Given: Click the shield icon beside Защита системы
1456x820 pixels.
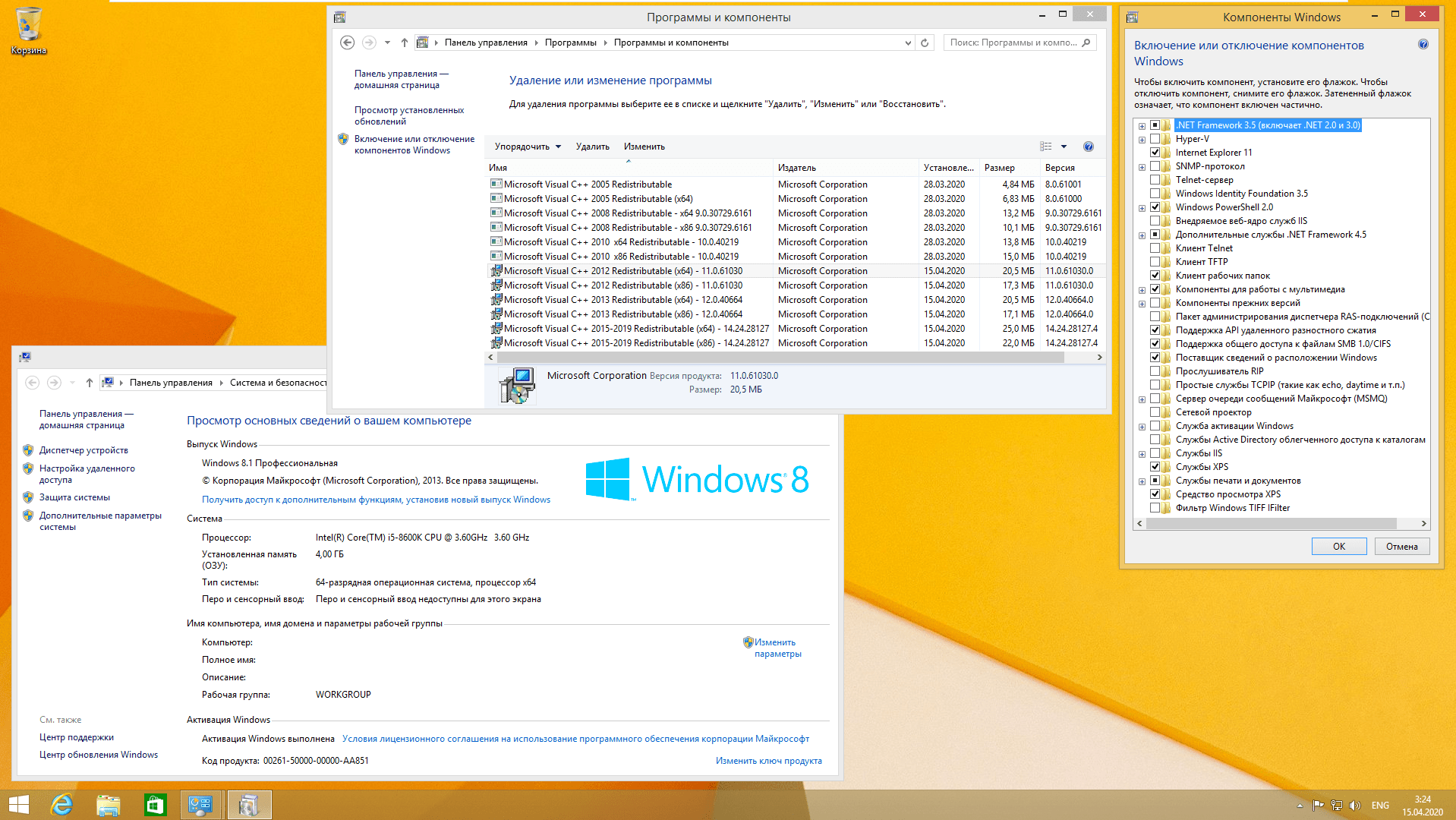Looking at the screenshot, I should pos(28,497).
